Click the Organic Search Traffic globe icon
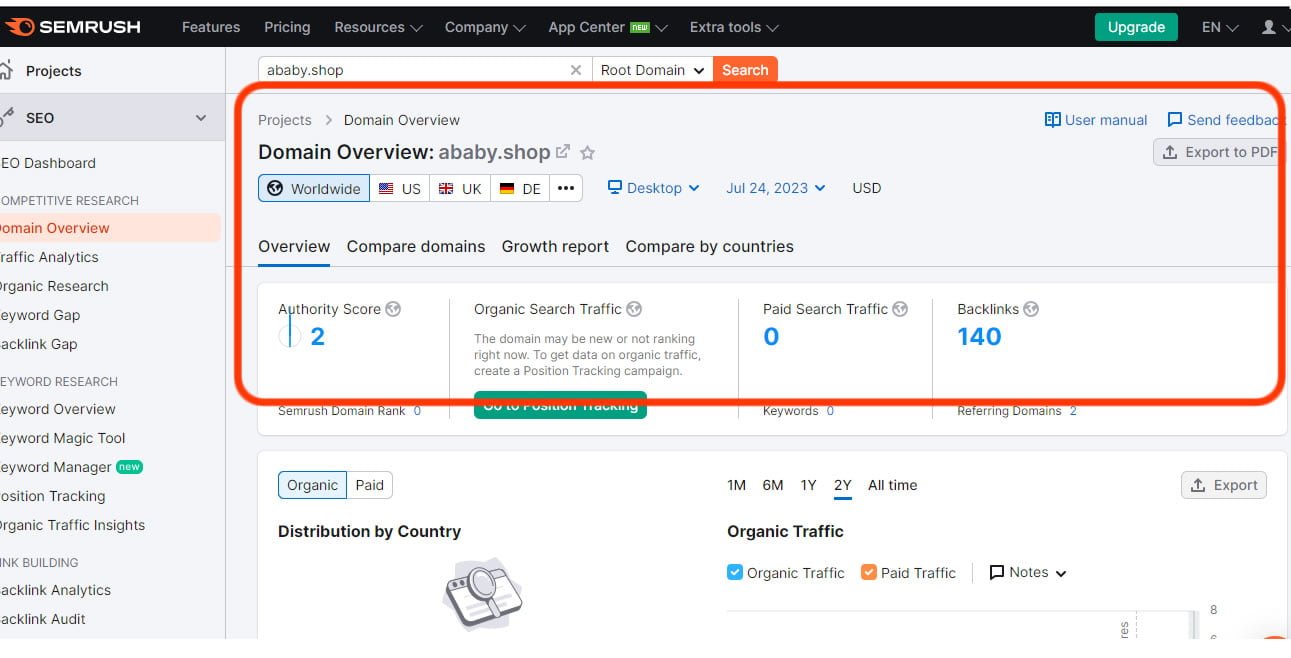Viewport: 1291px width, 658px height. point(634,309)
